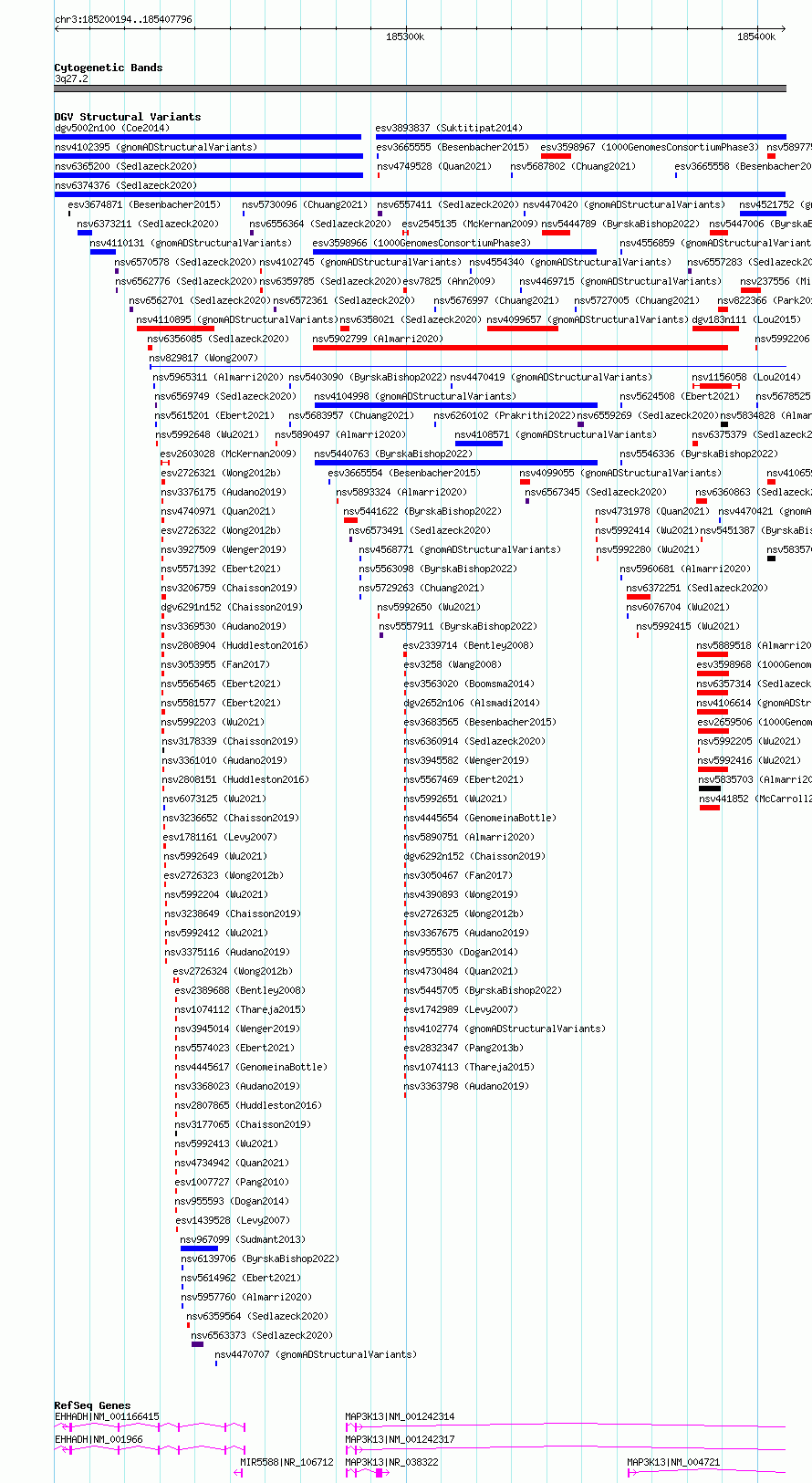Select the 'Cytogenetic Bands' track title
The width and height of the screenshot is (812, 1483).
point(109,68)
